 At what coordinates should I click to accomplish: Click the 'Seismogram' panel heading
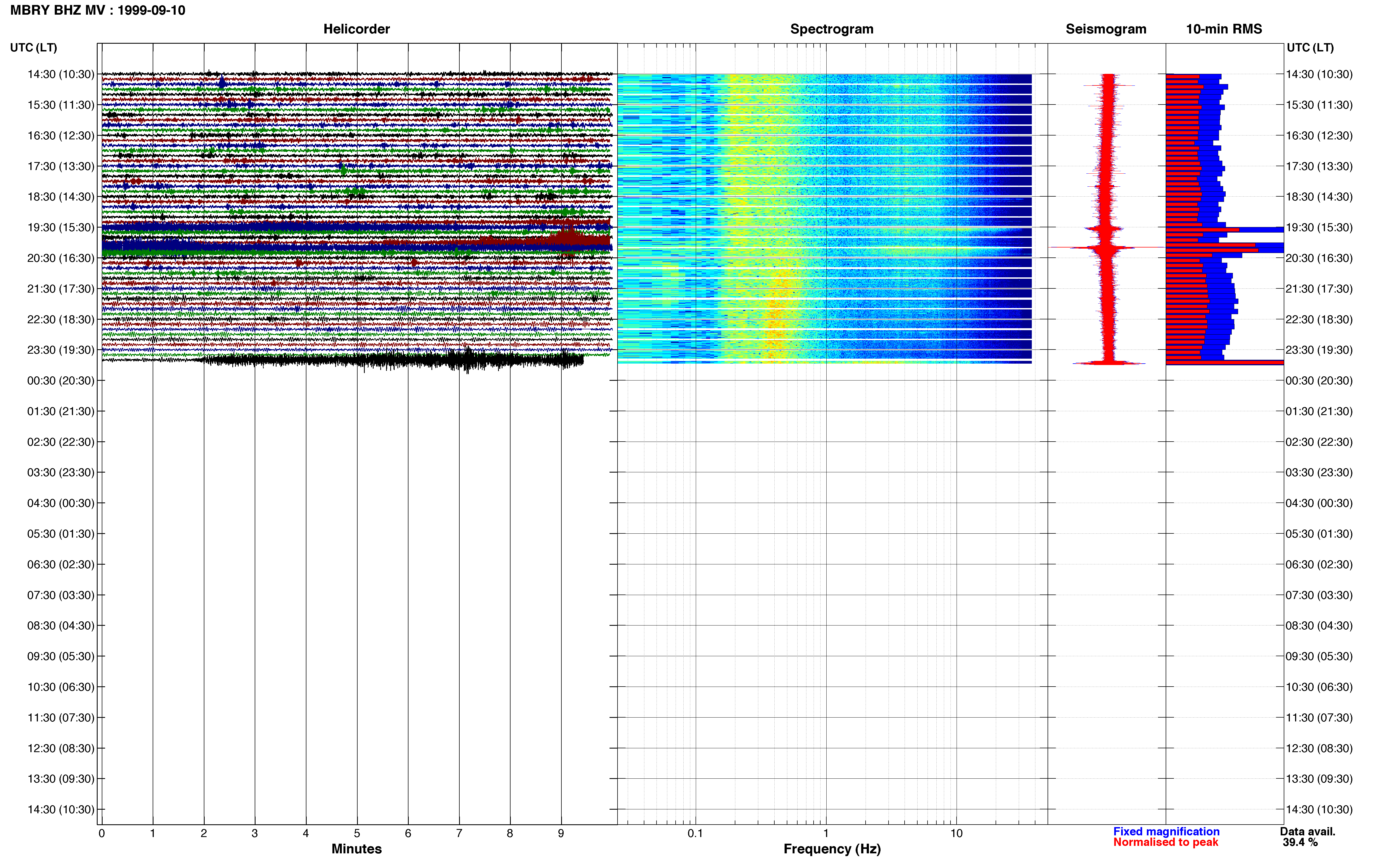(1106, 29)
